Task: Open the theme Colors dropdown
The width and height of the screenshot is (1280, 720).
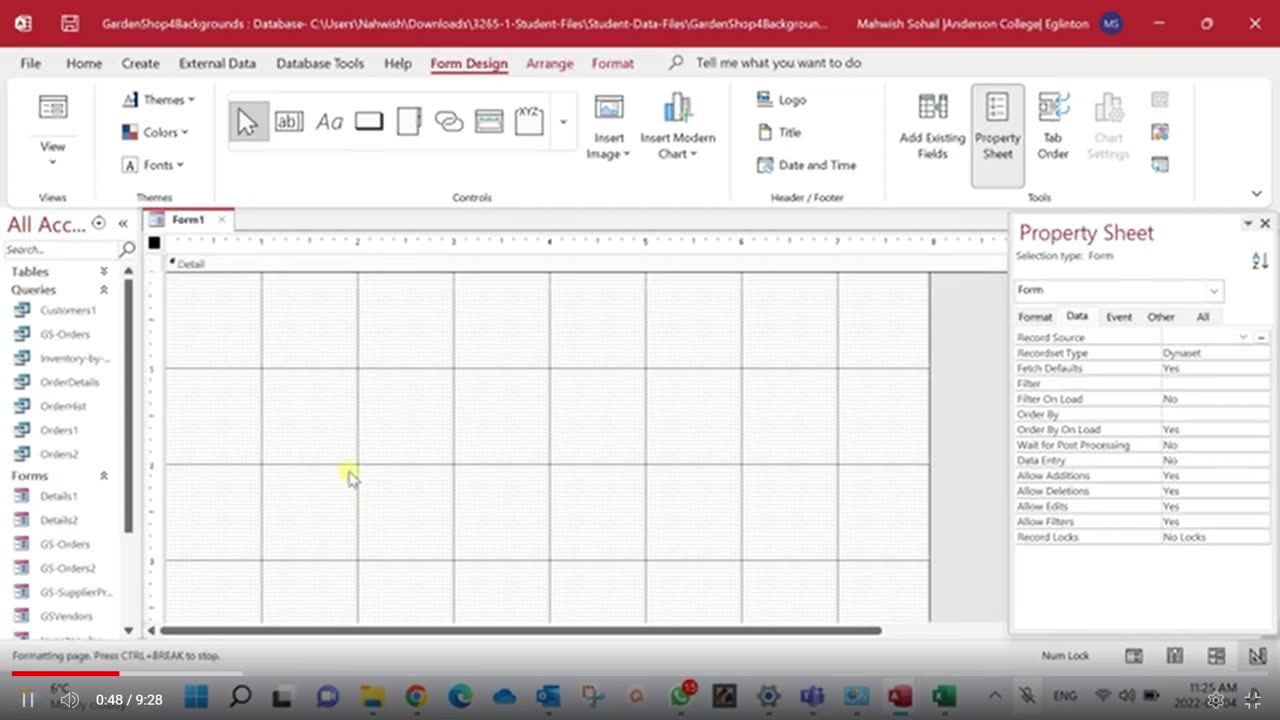Action: (155, 132)
